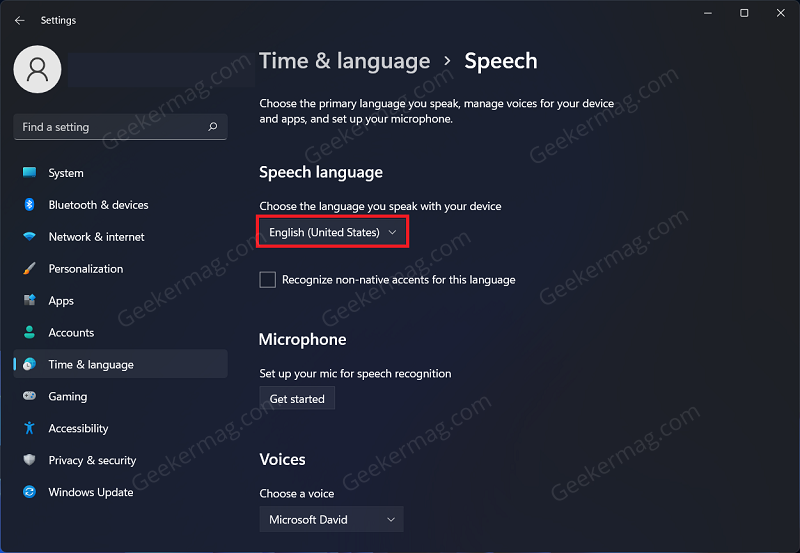Open System settings
This screenshot has height=553, width=800.
point(120,173)
